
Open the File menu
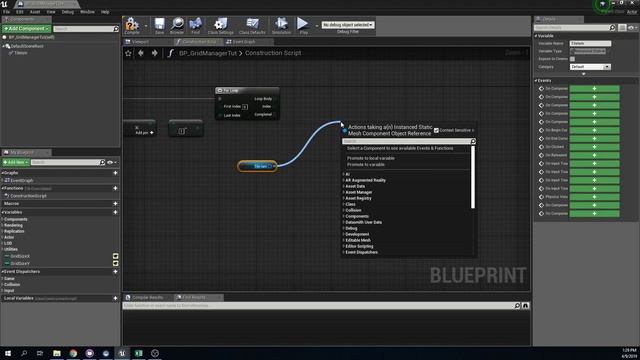tap(7, 12)
